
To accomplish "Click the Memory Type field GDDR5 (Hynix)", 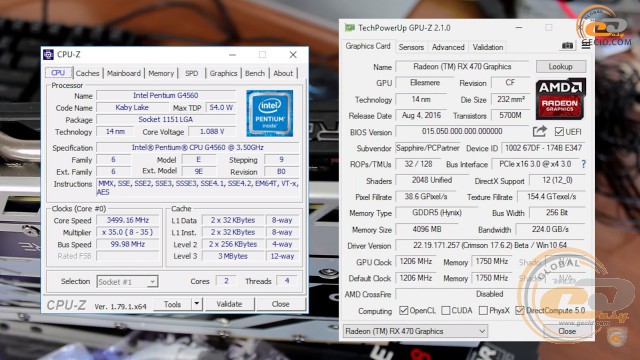I will (x=437, y=213).
